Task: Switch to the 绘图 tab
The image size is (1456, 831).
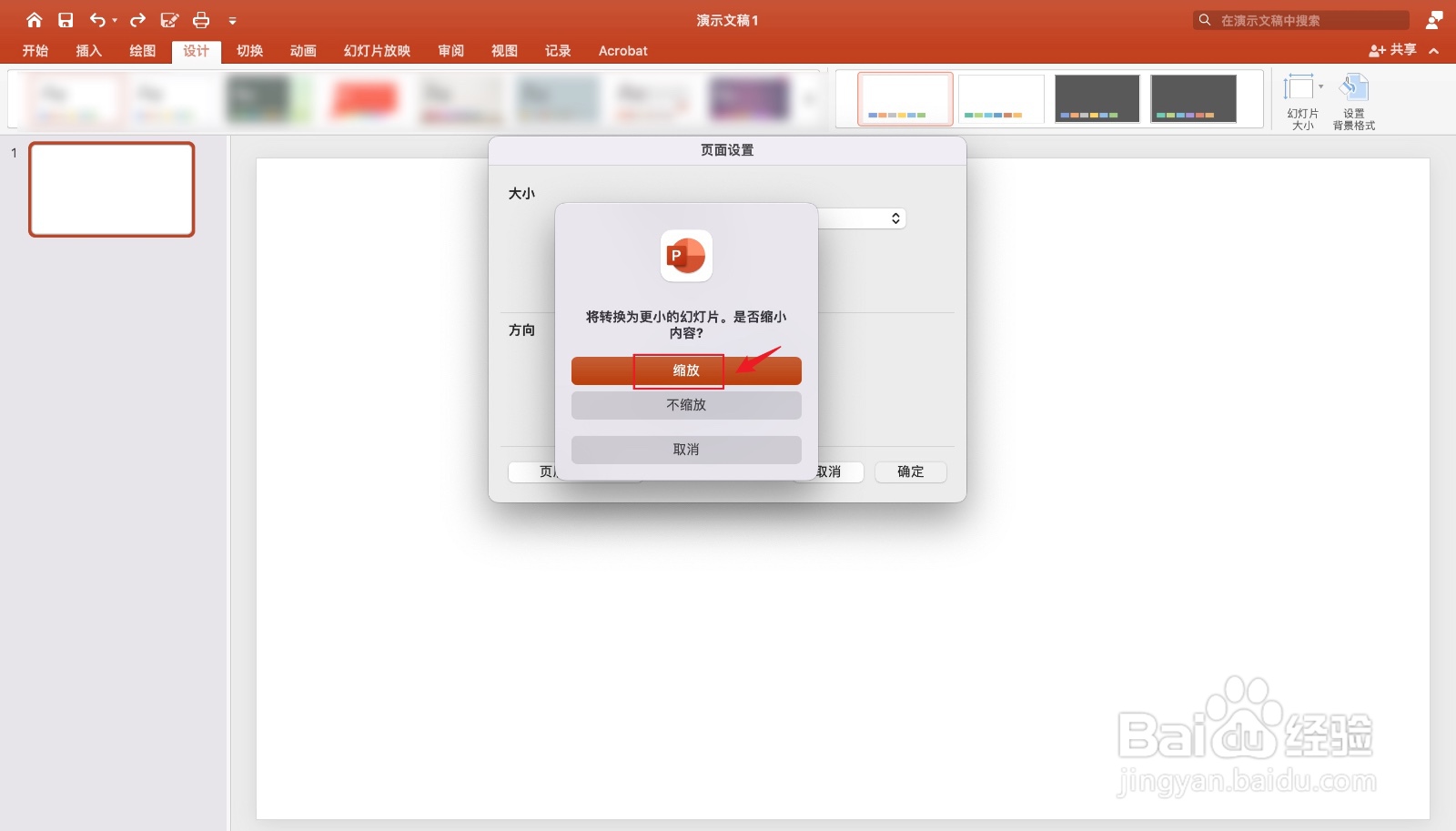Action: pos(143,51)
